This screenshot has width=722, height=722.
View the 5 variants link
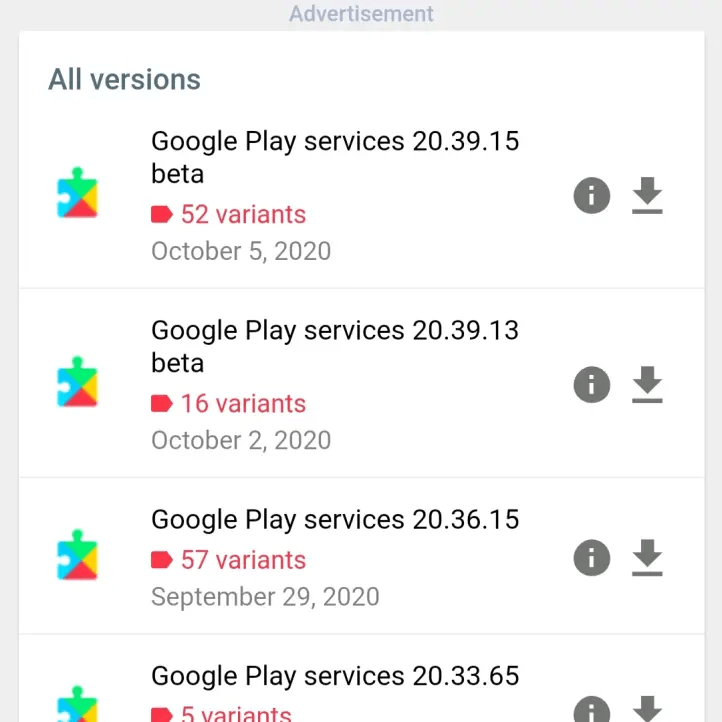(236, 714)
